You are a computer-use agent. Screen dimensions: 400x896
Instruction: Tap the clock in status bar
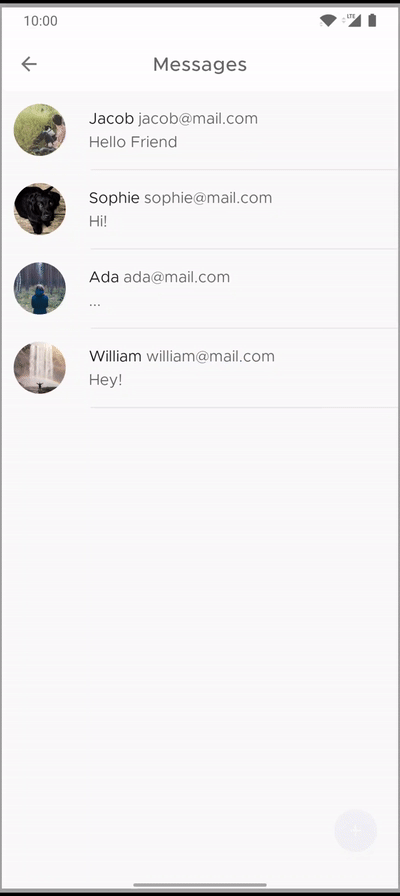41,21
